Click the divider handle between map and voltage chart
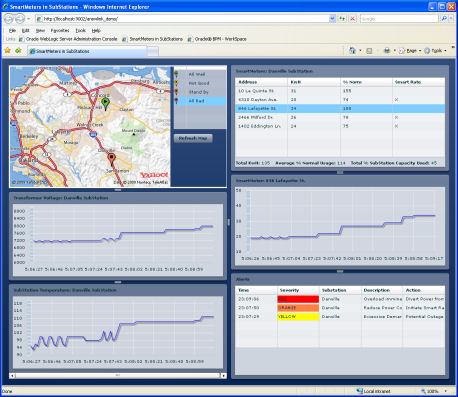458x397 pixels. click(x=118, y=190)
